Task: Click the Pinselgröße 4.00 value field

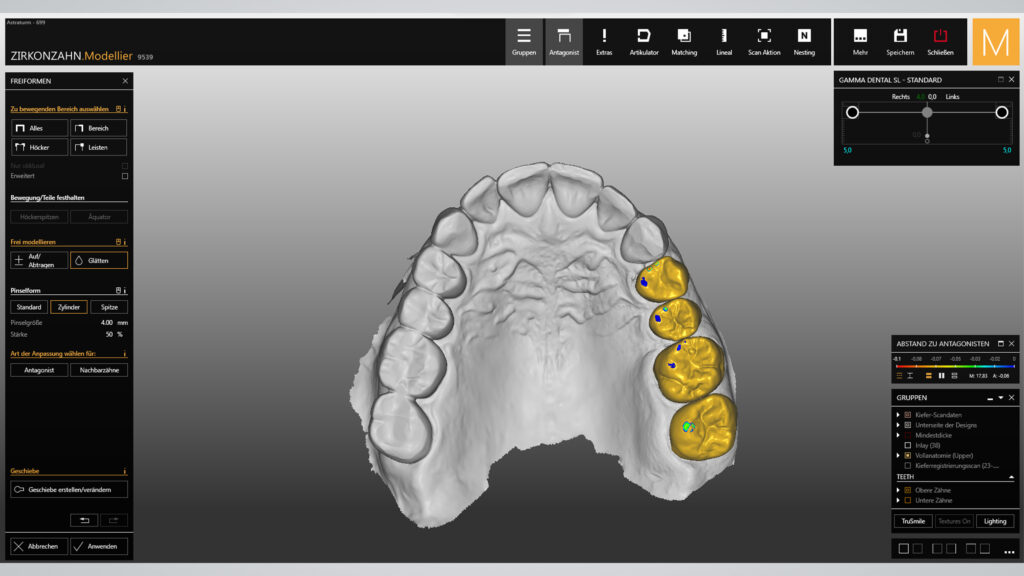Action: [x=107, y=323]
